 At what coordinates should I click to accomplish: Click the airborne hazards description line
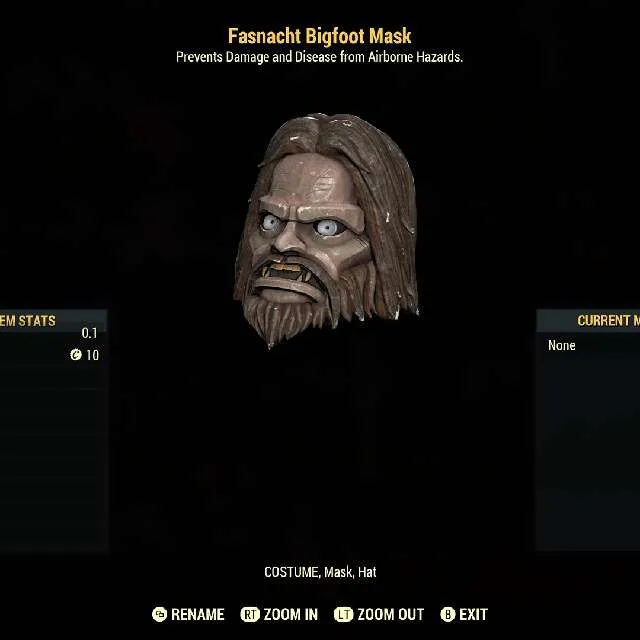tap(320, 57)
